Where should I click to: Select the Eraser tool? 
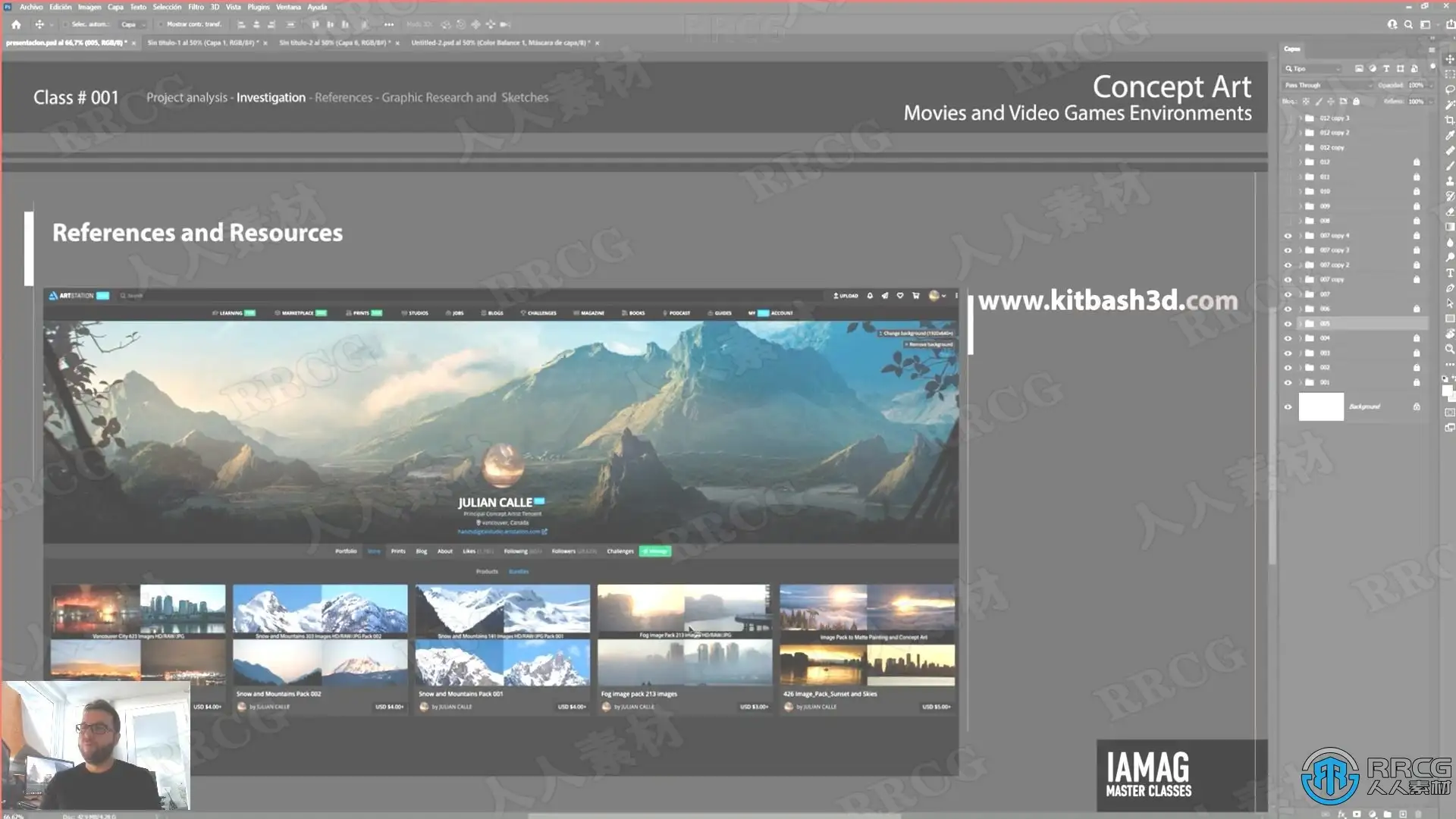[x=1450, y=212]
